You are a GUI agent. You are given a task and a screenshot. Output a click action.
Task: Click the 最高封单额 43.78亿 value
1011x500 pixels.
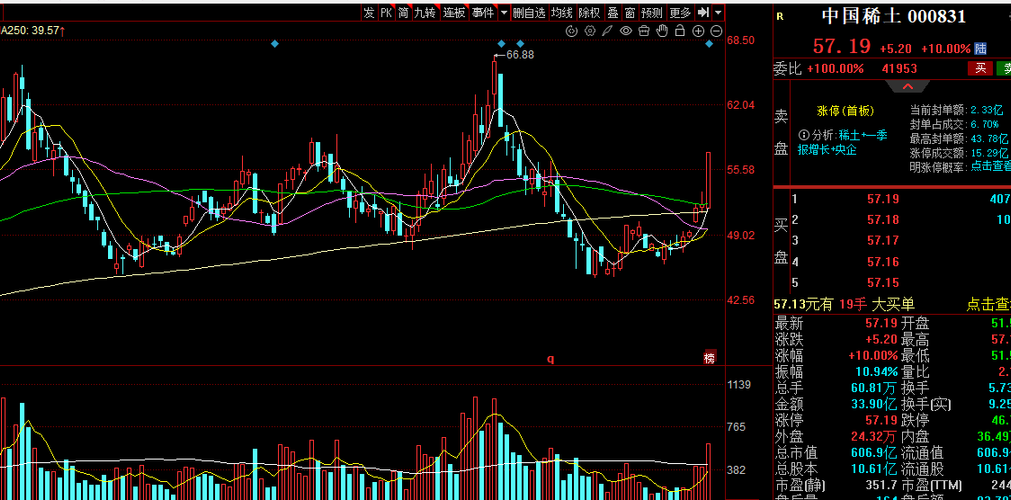pyautogui.click(x=989, y=138)
